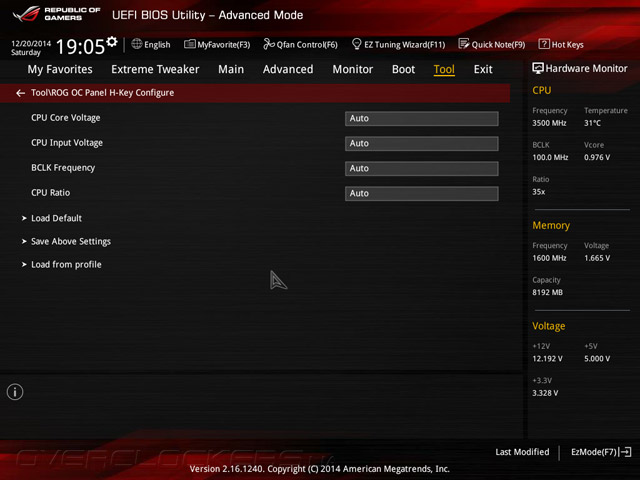640x480 pixels.
Task: Click the 3500 MHz CPU frequency value
Action: (549, 123)
